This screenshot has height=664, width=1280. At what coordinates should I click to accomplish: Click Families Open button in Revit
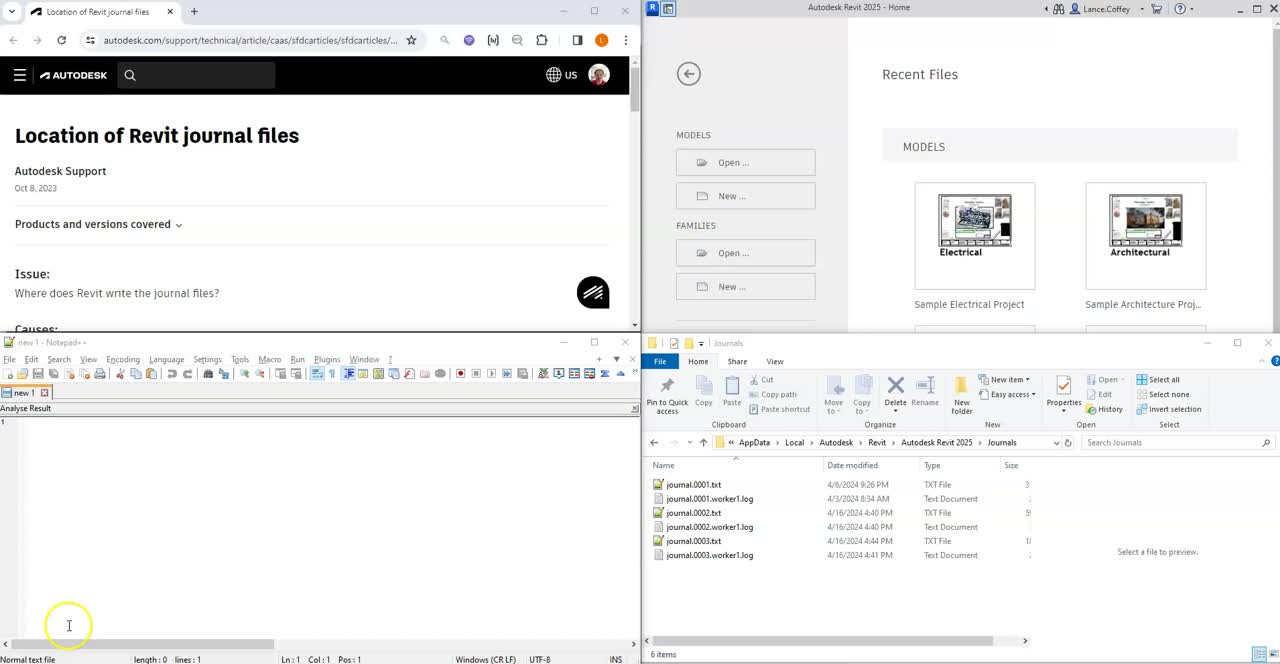pos(745,253)
